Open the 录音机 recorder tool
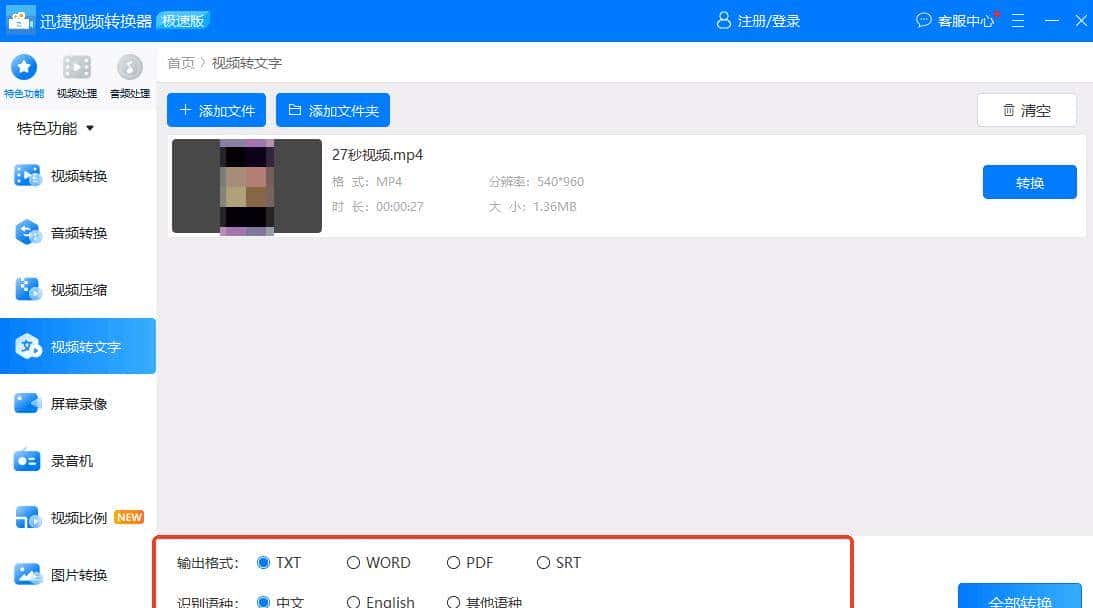The width and height of the screenshot is (1093, 608). [79, 460]
